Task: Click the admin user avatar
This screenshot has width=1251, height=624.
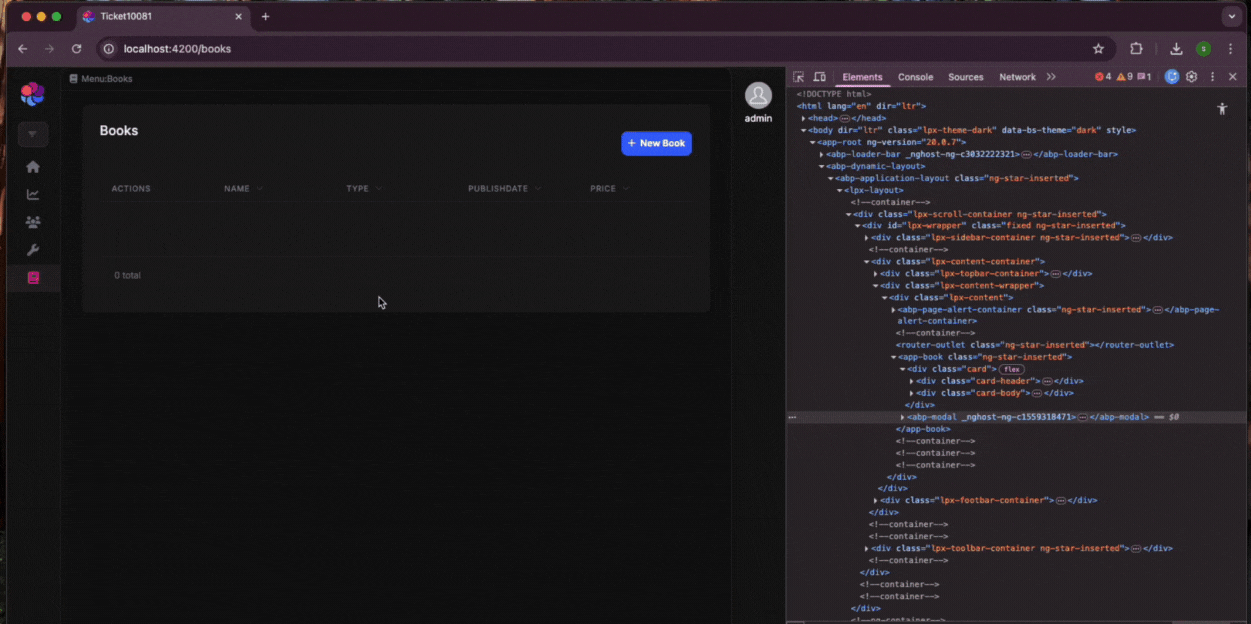Action: (758, 96)
